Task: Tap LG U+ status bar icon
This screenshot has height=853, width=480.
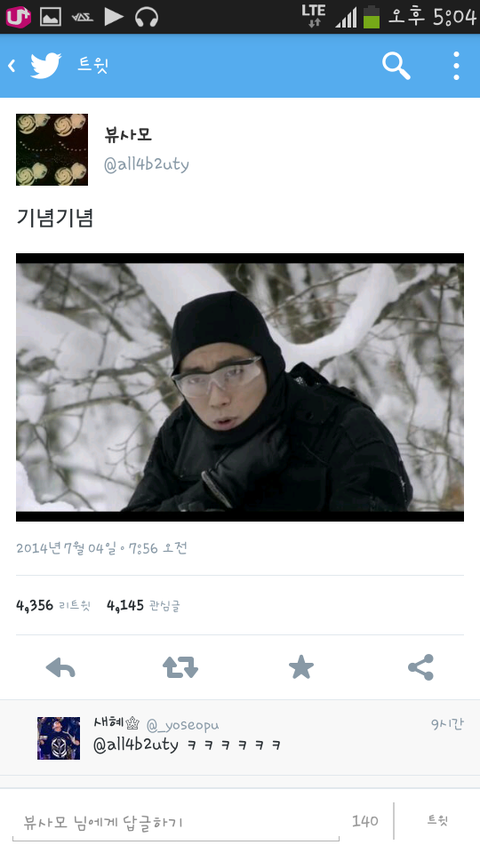Action: click(18, 17)
